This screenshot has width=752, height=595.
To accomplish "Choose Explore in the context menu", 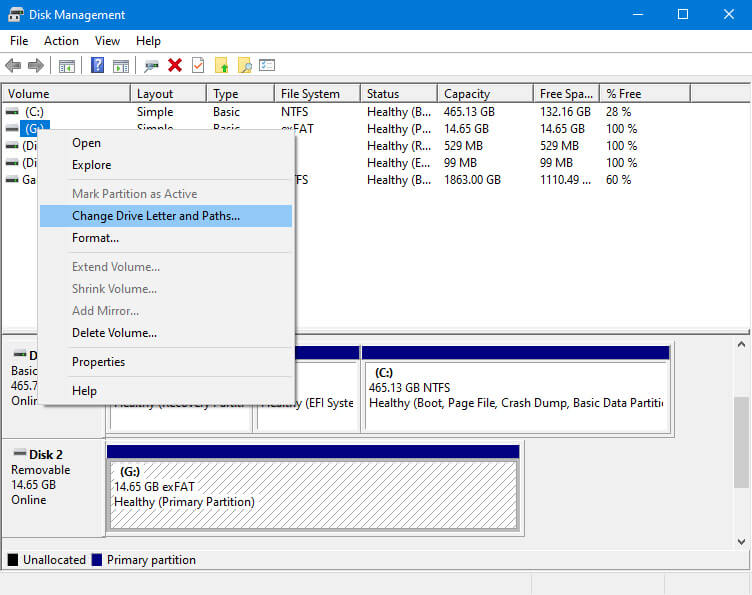I will pyautogui.click(x=166, y=165).
